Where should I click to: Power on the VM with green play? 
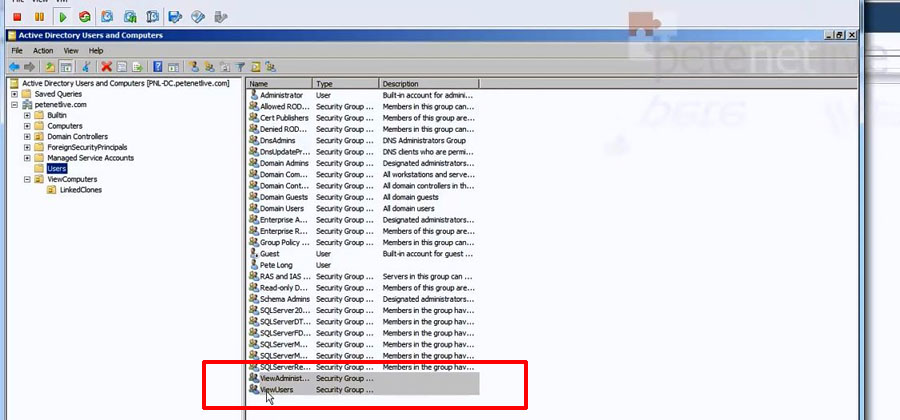[63, 17]
